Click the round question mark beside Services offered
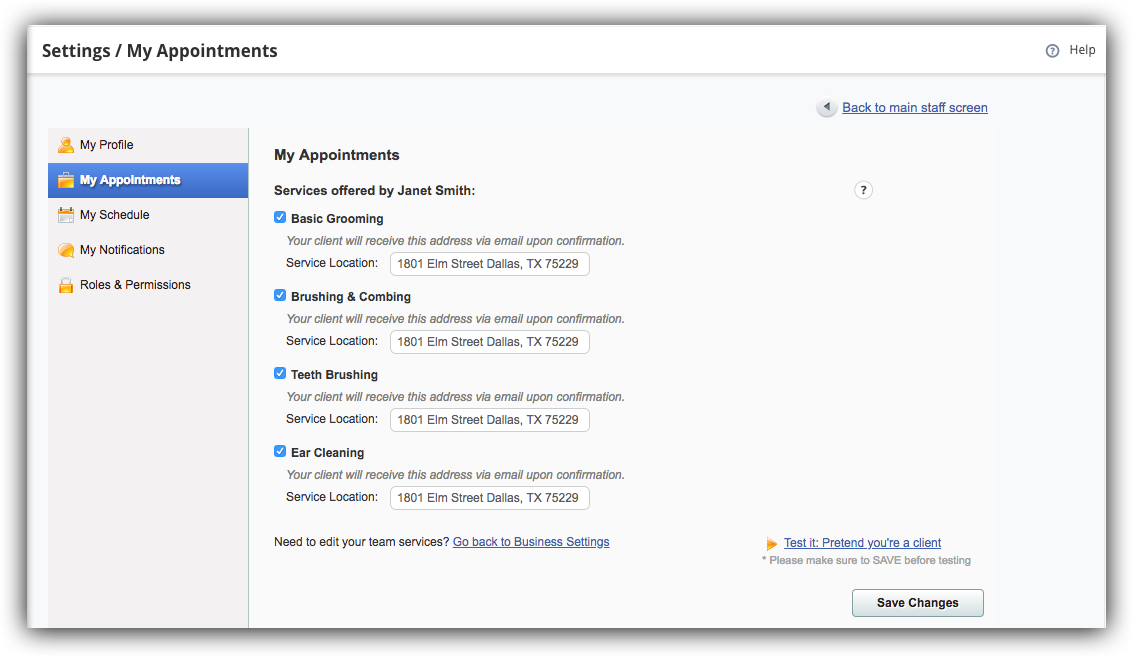This screenshot has height=657, width=1133. pyautogui.click(x=863, y=190)
